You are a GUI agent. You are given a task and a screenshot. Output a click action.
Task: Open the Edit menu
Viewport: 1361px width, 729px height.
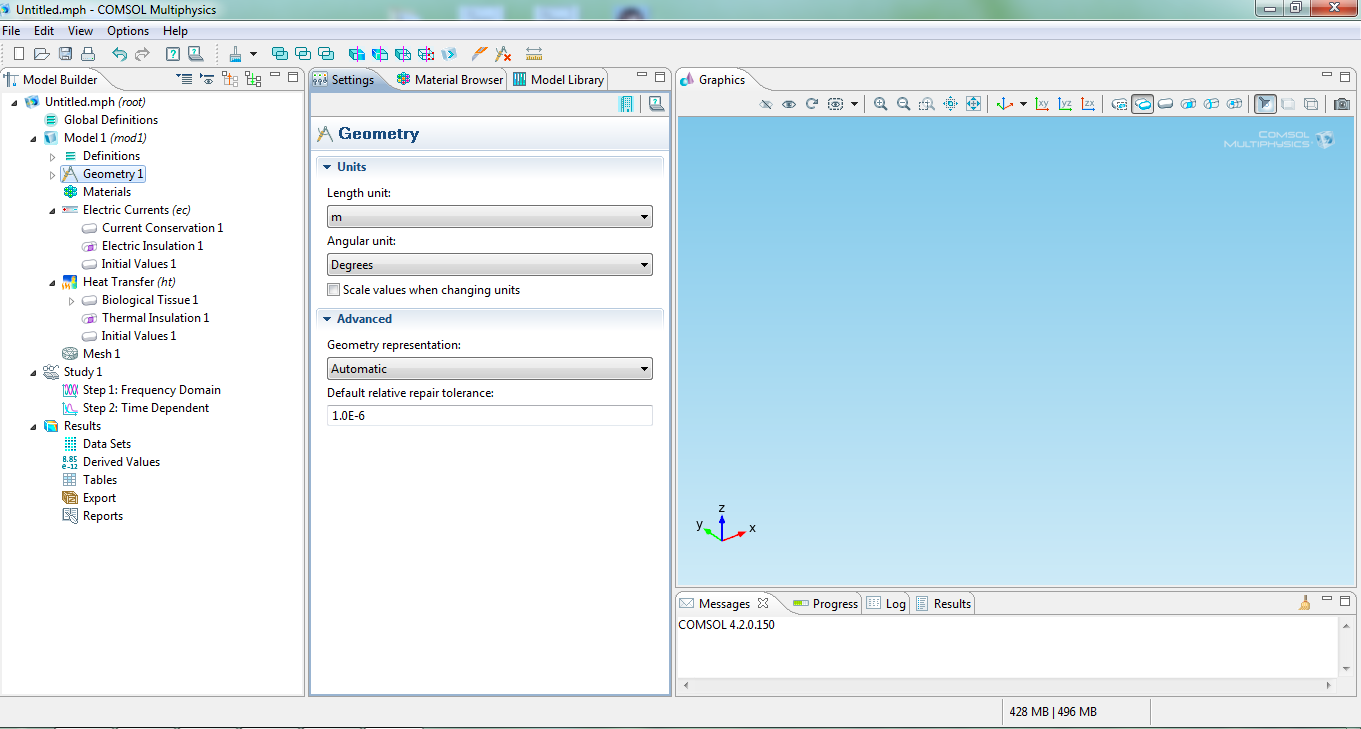tap(44, 31)
